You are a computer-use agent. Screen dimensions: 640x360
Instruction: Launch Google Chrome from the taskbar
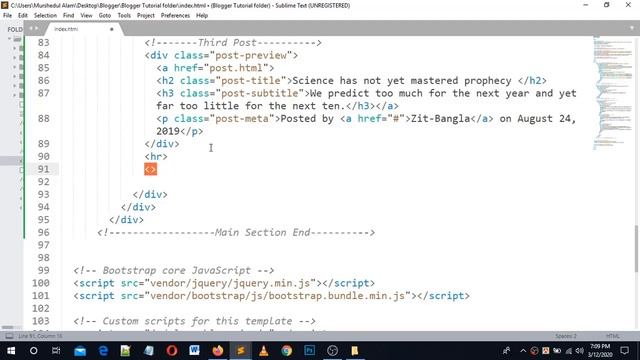287,351
